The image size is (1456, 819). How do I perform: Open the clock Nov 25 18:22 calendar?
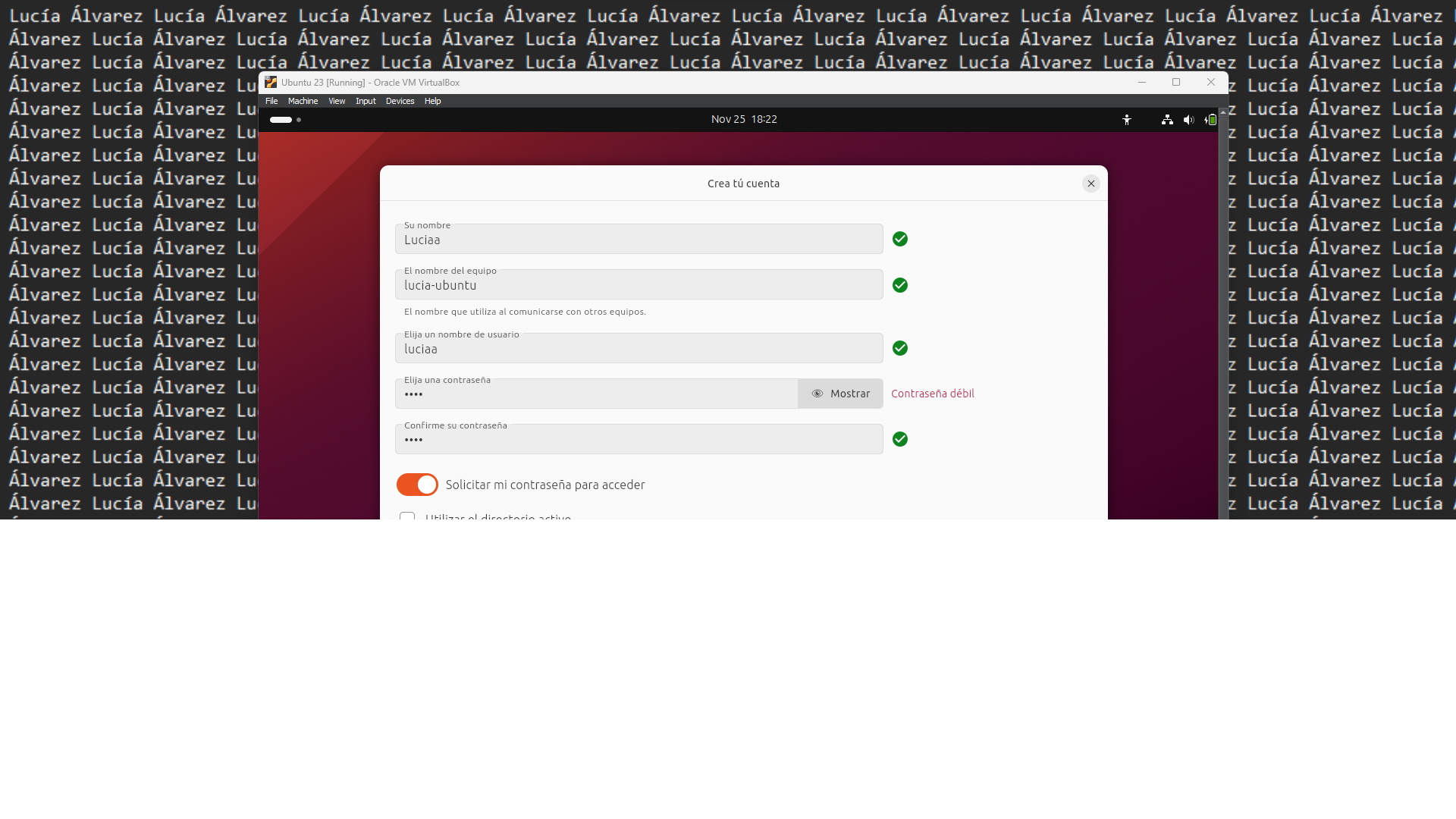pos(743,120)
